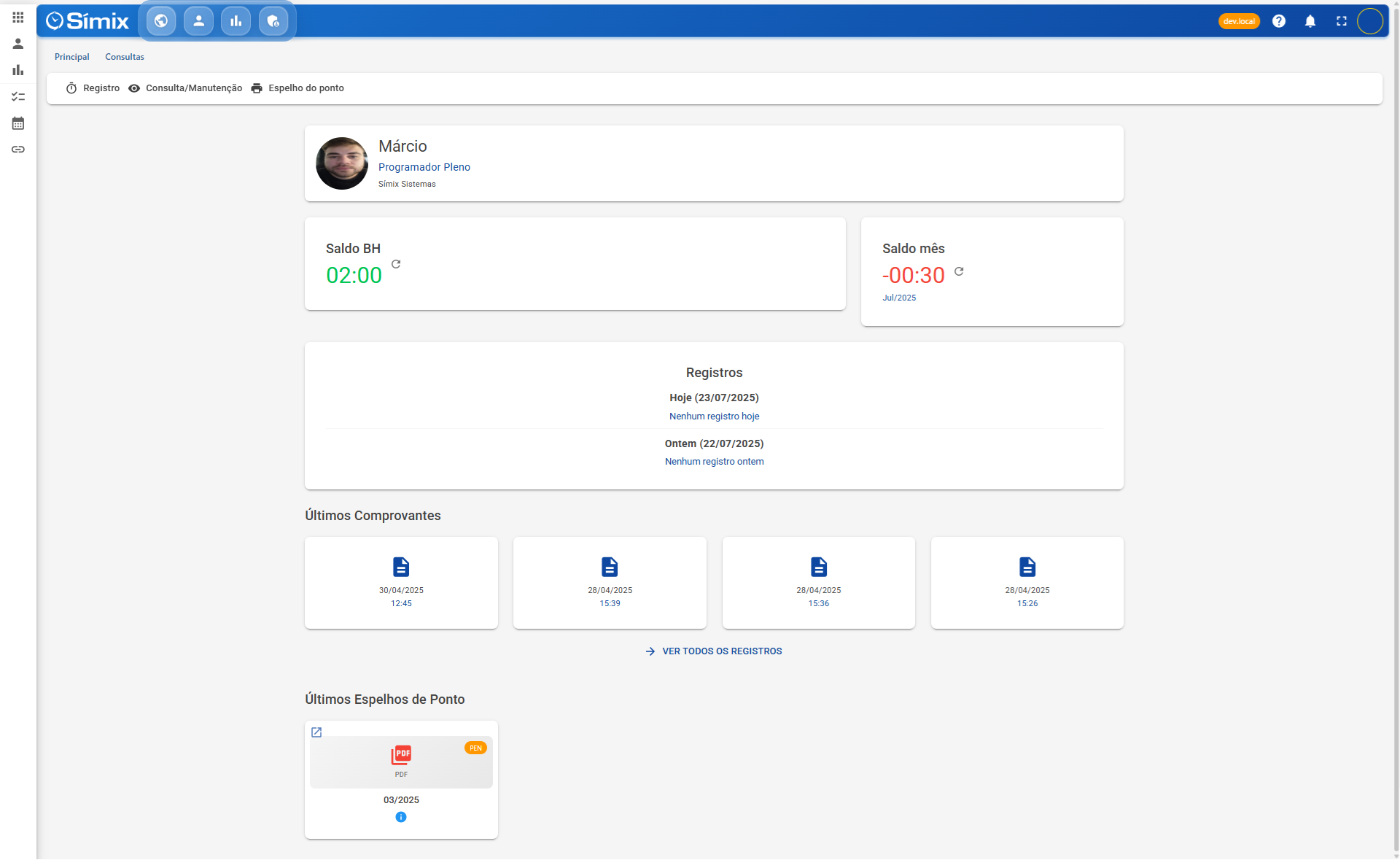Open the bar chart module in header
Screen dimensions: 1400x860
click(236, 21)
